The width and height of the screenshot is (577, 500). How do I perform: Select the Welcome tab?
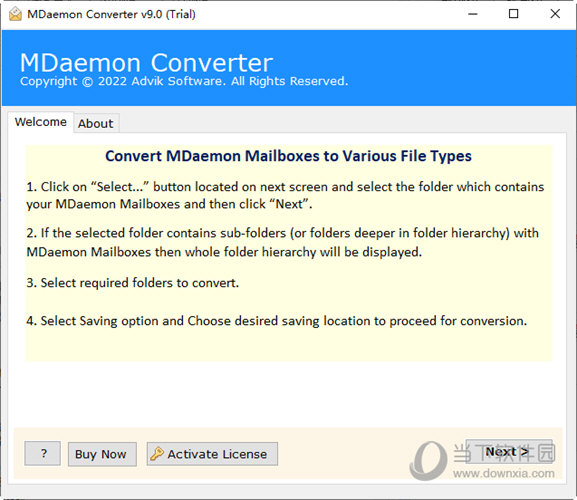coord(41,122)
